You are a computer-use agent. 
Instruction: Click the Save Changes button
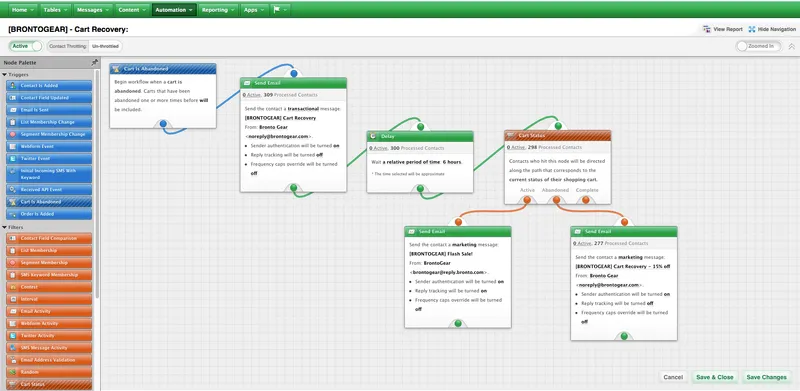click(766, 377)
